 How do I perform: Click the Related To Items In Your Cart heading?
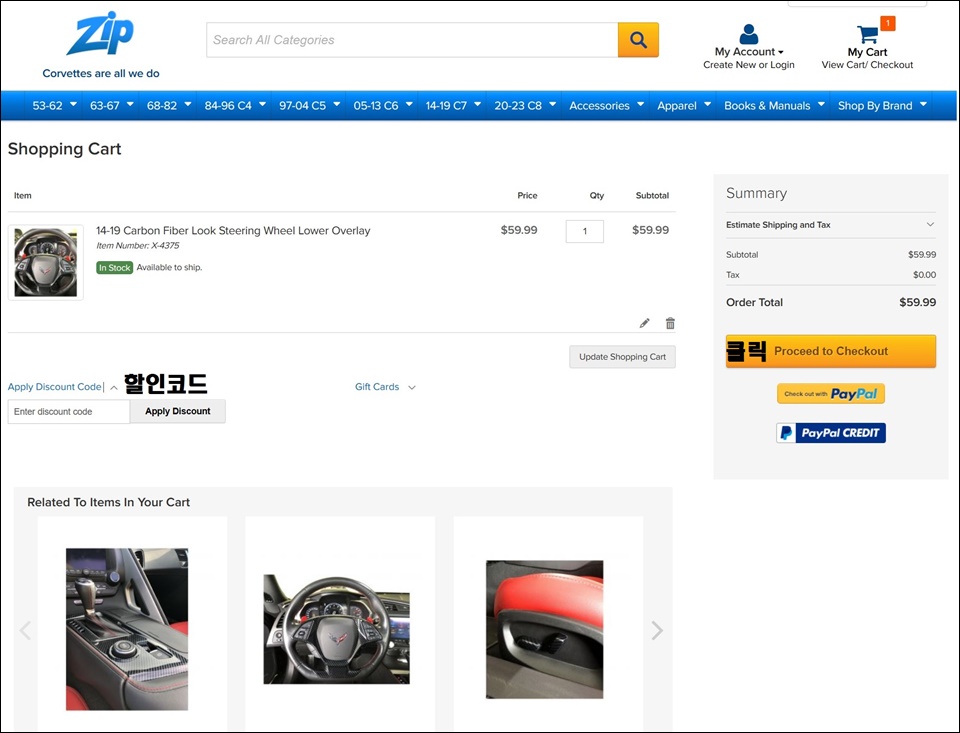[x=108, y=502]
